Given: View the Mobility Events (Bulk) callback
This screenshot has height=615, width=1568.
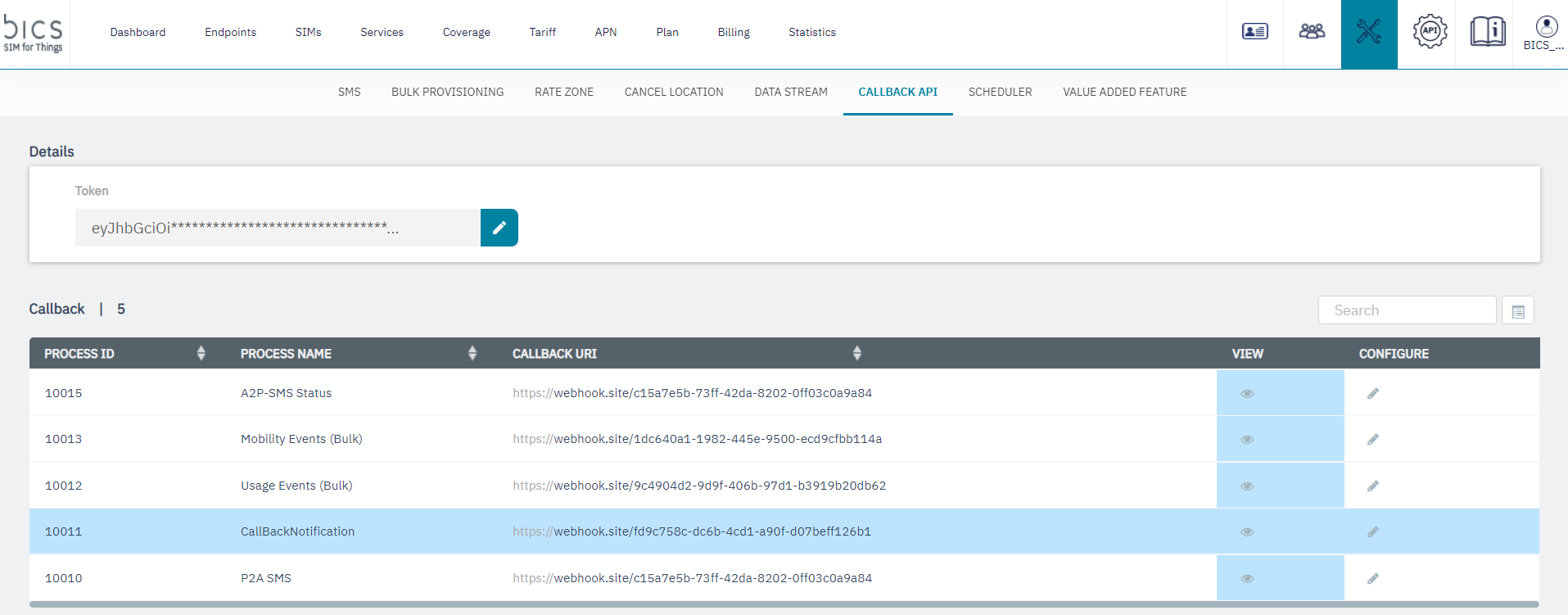Looking at the screenshot, I should click(x=1247, y=440).
